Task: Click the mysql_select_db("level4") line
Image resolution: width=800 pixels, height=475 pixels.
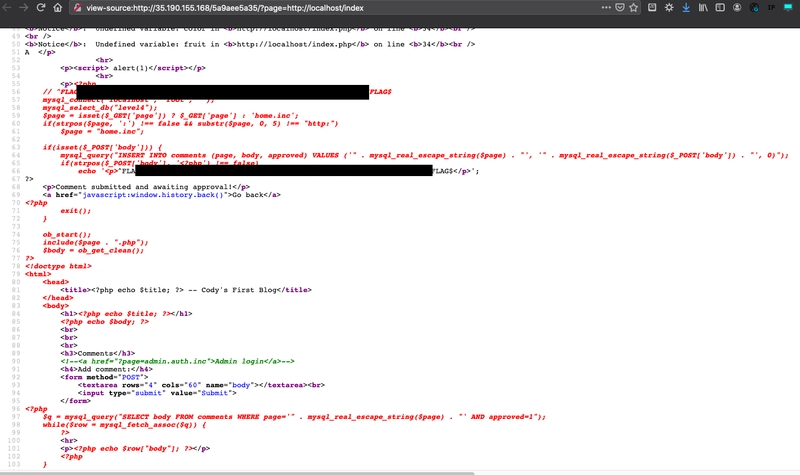Action: tap(100, 108)
